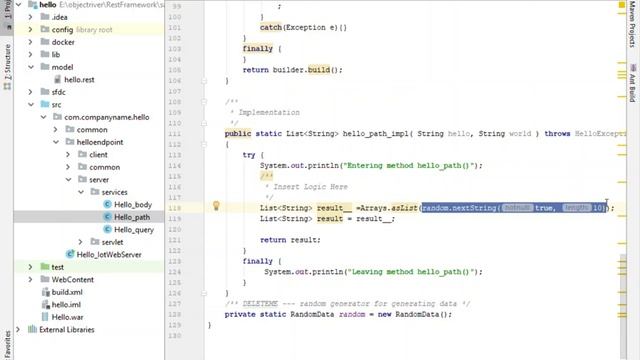Click the common package under helloendpoint

104,167
